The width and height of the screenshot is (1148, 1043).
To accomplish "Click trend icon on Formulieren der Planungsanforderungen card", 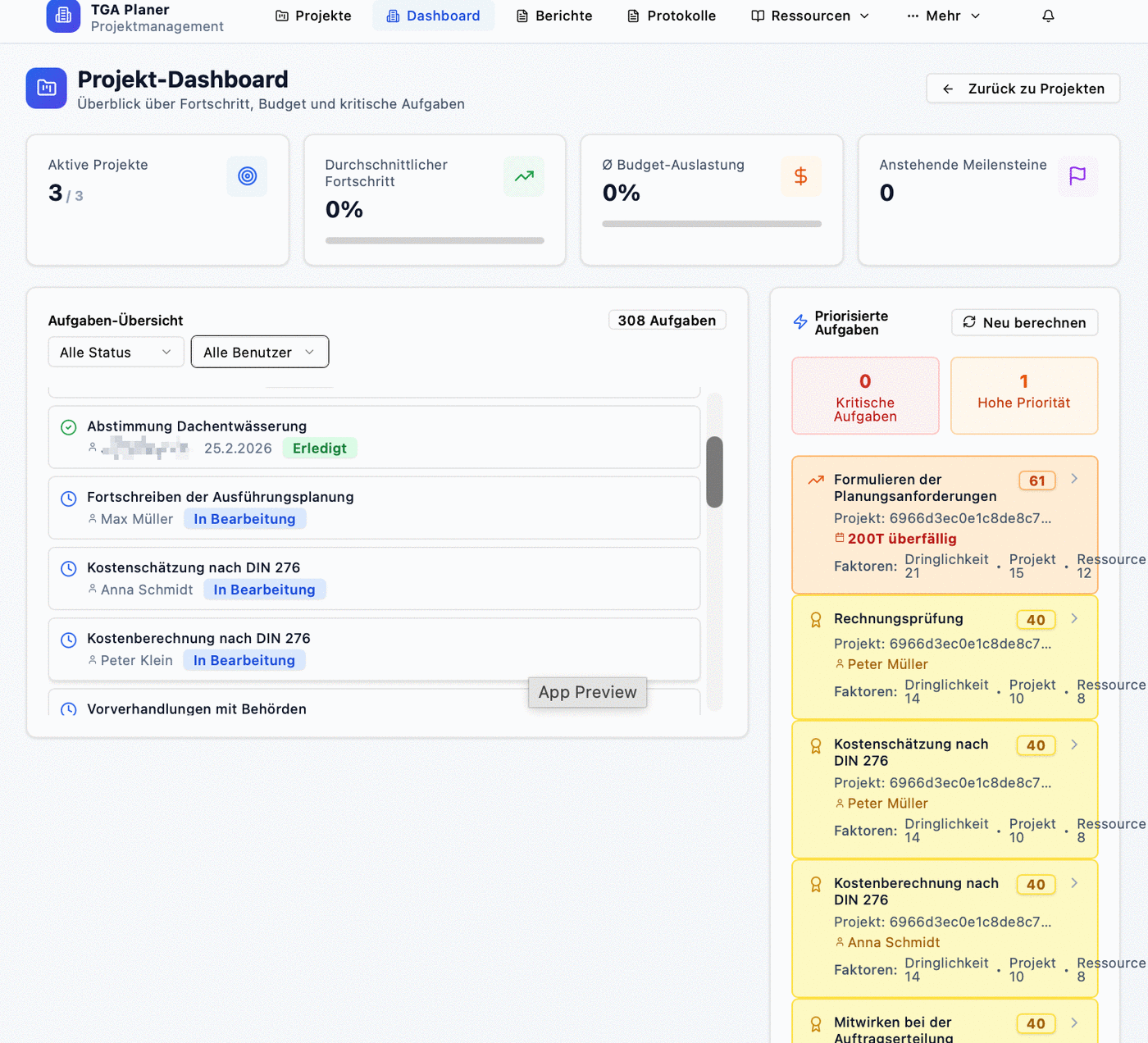I will pos(816,480).
